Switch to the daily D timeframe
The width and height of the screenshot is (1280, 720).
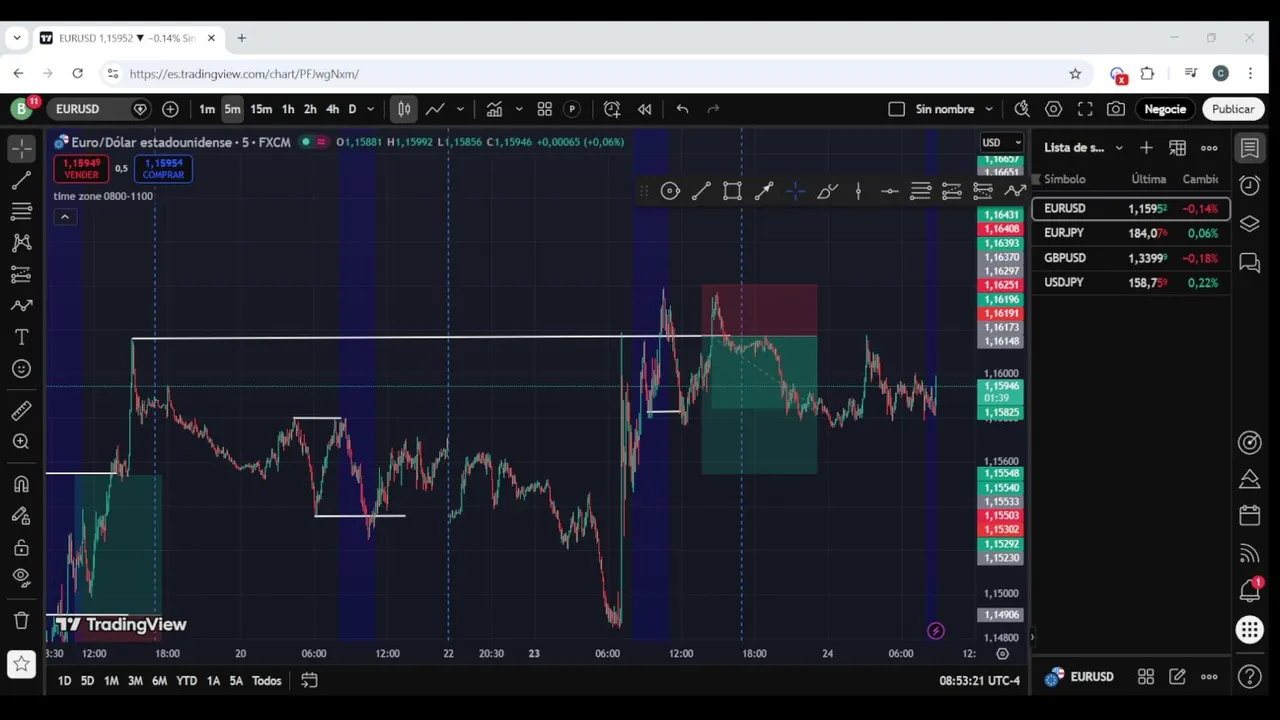click(352, 109)
